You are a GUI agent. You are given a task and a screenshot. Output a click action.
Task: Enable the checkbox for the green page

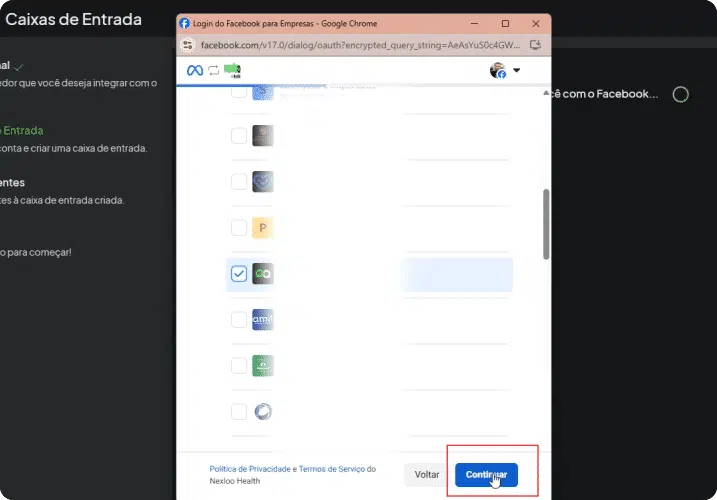tap(239, 366)
